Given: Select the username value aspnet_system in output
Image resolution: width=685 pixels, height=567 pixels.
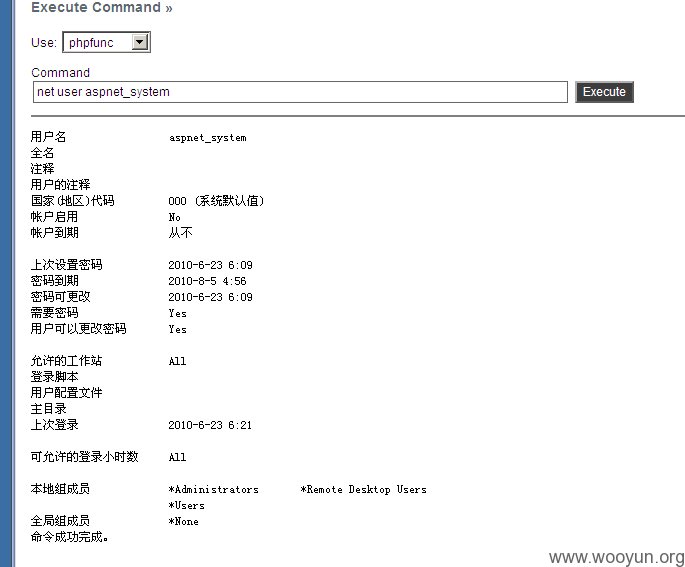Looking at the screenshot, I should click(208, 138).
